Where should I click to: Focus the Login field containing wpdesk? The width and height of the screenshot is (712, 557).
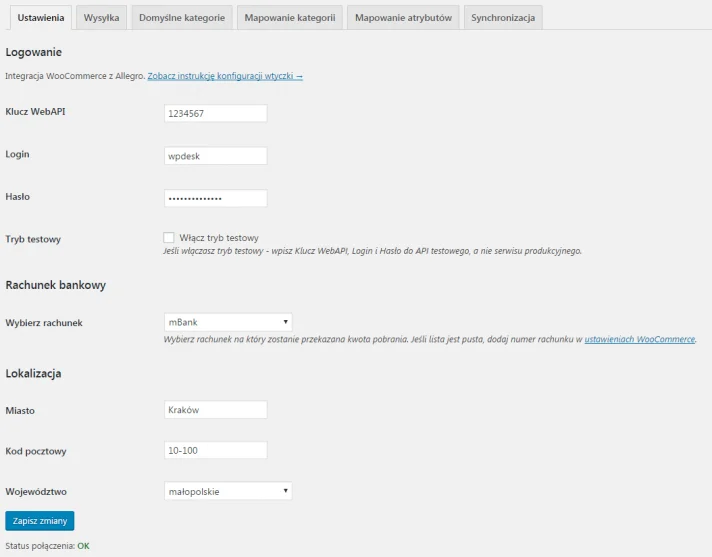pyautogui.click(x=216, y=156)
